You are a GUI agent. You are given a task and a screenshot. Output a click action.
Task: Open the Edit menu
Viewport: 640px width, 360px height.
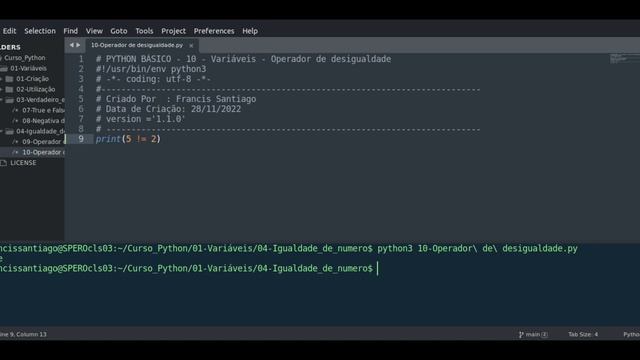pos(9,31)
